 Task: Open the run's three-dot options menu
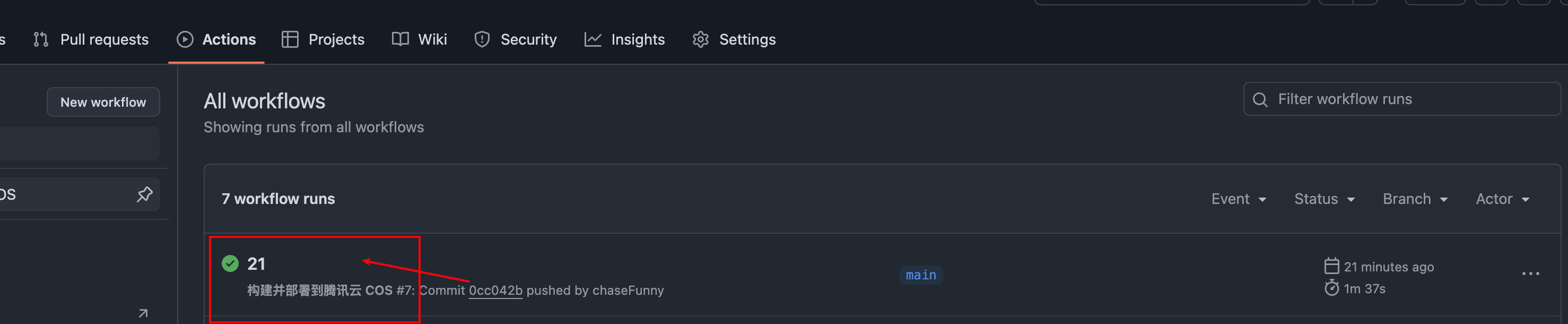coord(1531,274)
